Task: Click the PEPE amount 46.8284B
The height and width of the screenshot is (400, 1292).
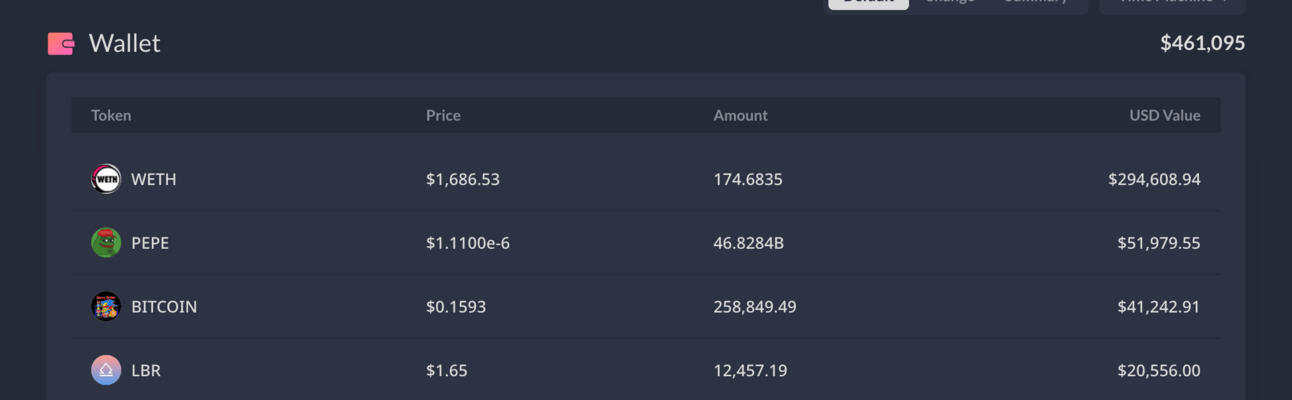Action: [x=749, y=243]
